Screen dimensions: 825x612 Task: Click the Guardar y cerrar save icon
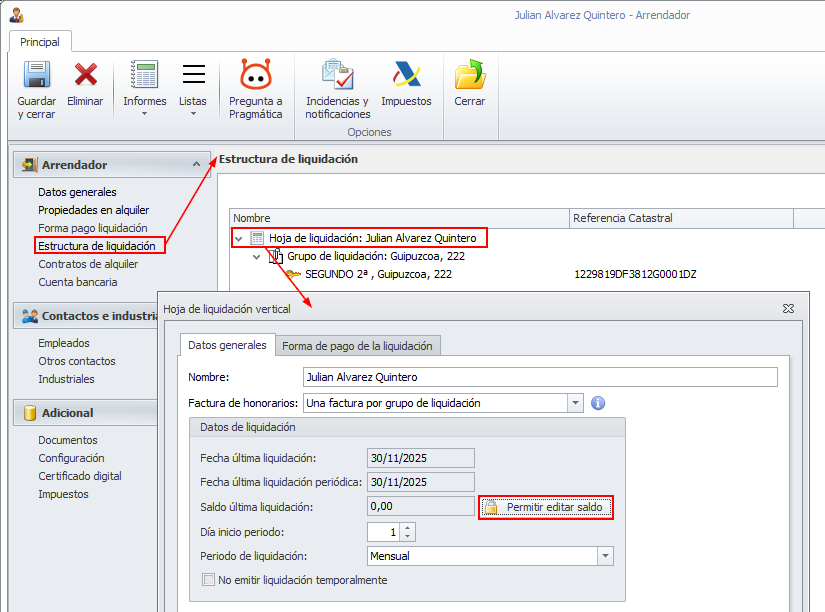(x=37, y=75)
